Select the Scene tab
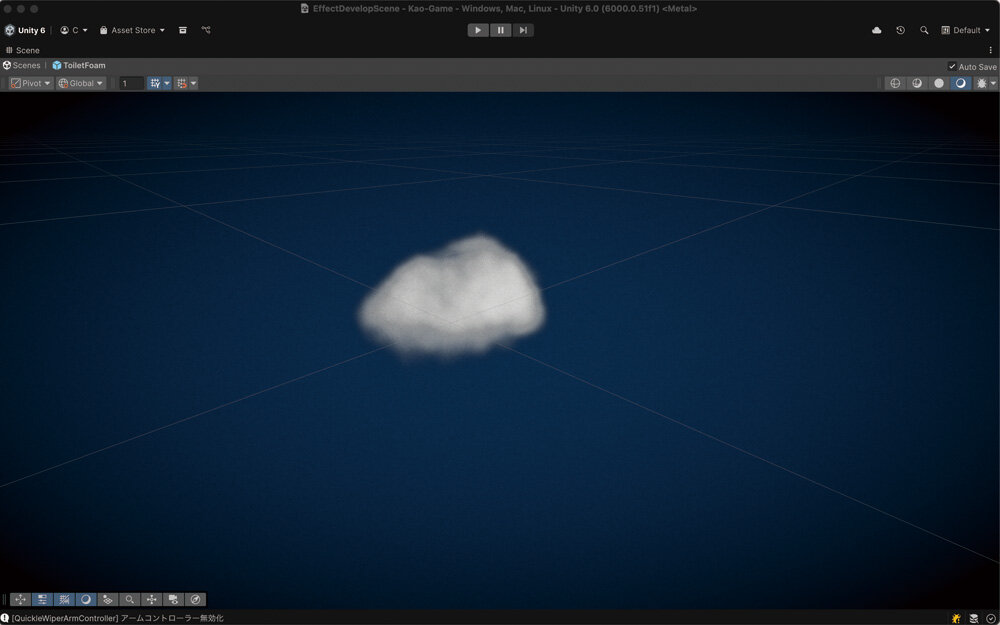This screenshot has height=625, width=1000. [x=23, y=50]
